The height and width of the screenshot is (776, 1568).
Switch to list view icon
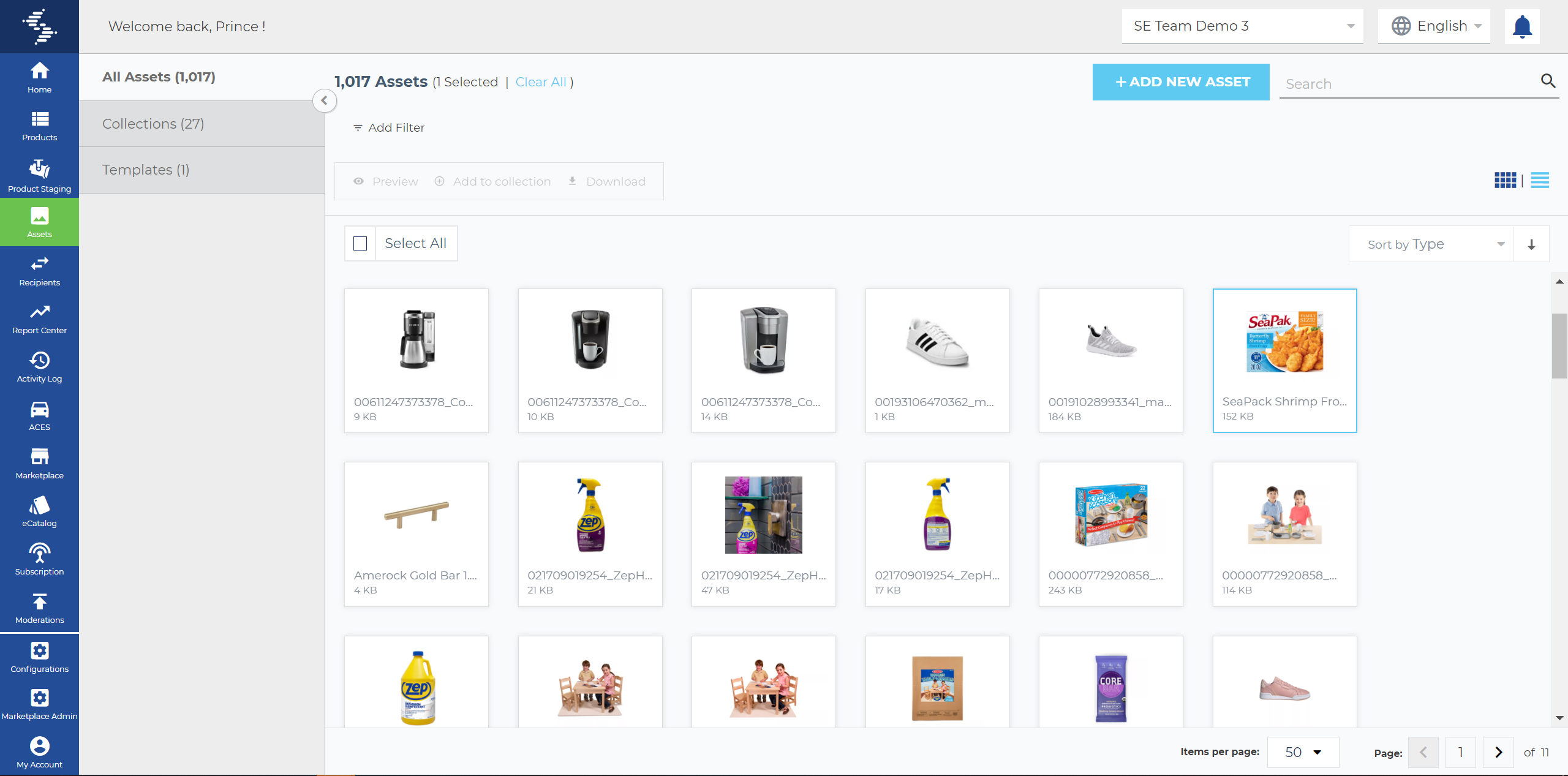1539,180
